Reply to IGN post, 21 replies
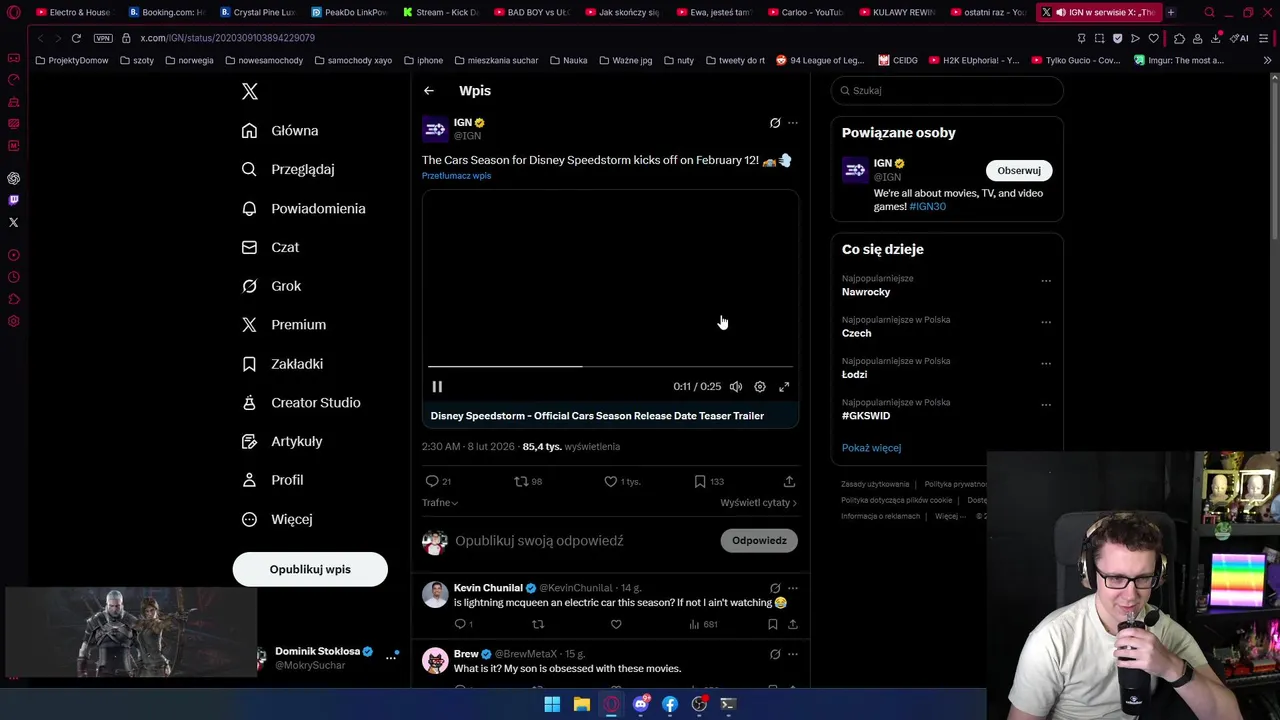 point(439,482)
